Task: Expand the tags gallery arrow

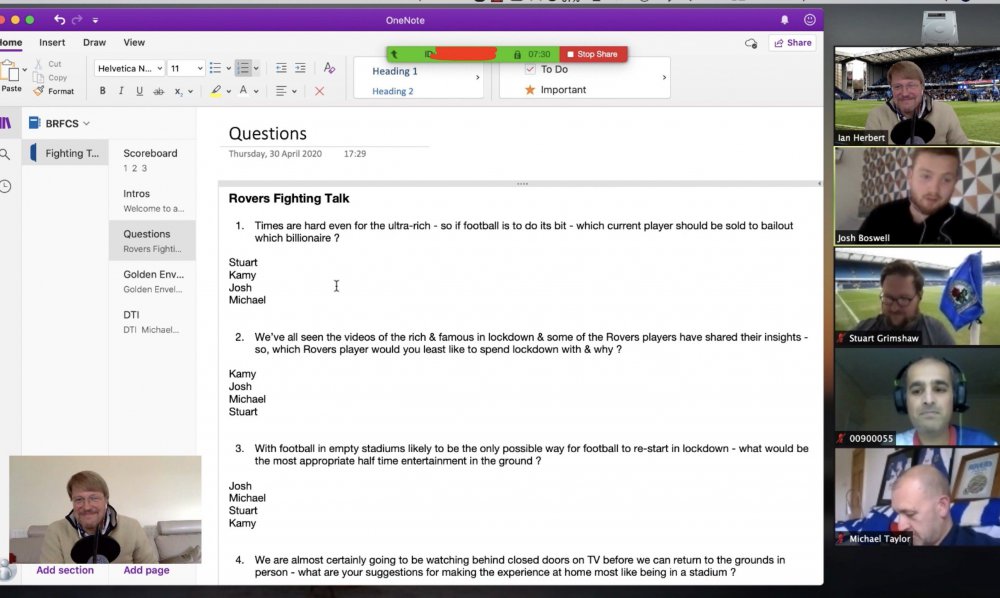Action: click(664, 78)
